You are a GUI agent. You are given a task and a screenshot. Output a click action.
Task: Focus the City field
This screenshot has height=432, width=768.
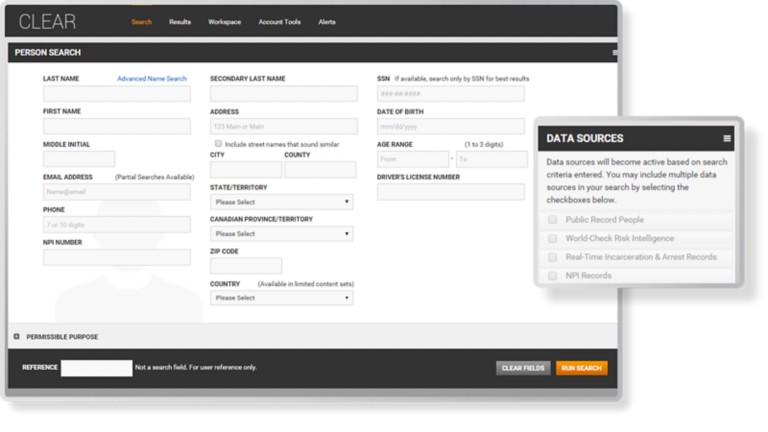(246, 169)
